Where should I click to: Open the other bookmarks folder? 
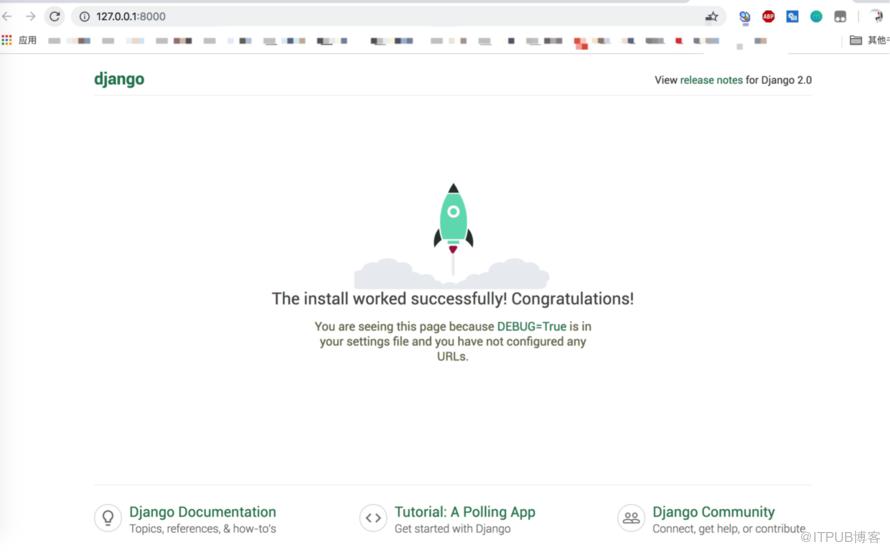click(x=868, y=40)
